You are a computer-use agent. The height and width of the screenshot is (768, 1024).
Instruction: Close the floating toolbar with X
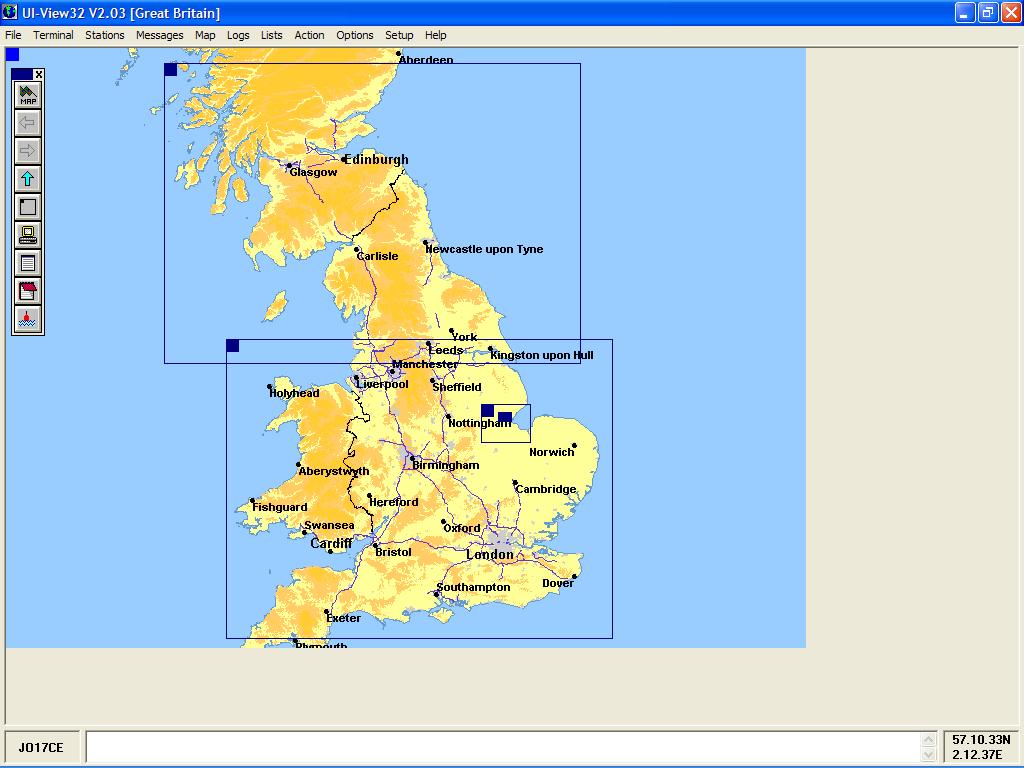click(x=39, y=74)
